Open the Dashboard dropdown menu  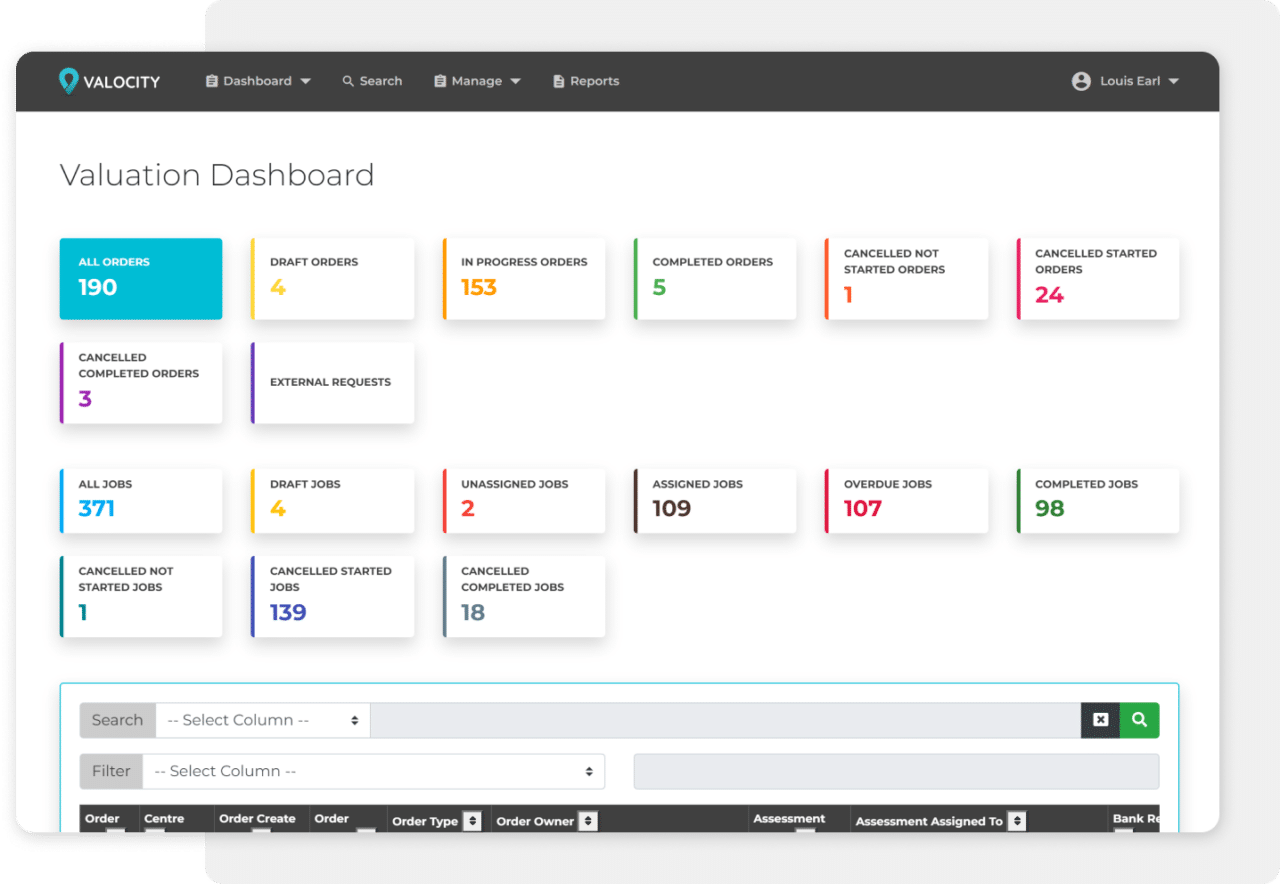point(258,81)
